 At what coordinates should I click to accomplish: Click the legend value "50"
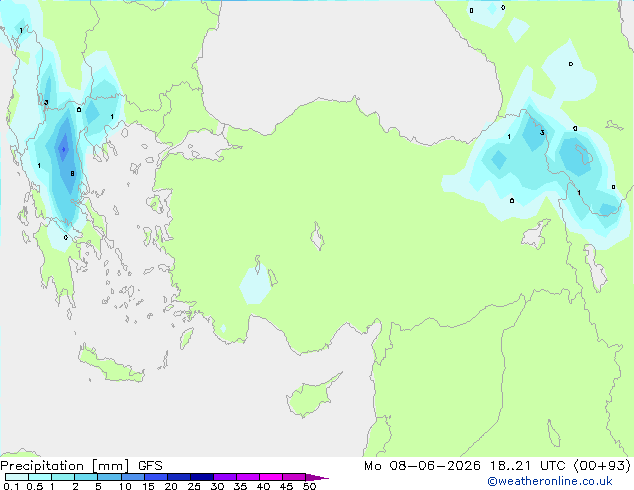[309, 486]
